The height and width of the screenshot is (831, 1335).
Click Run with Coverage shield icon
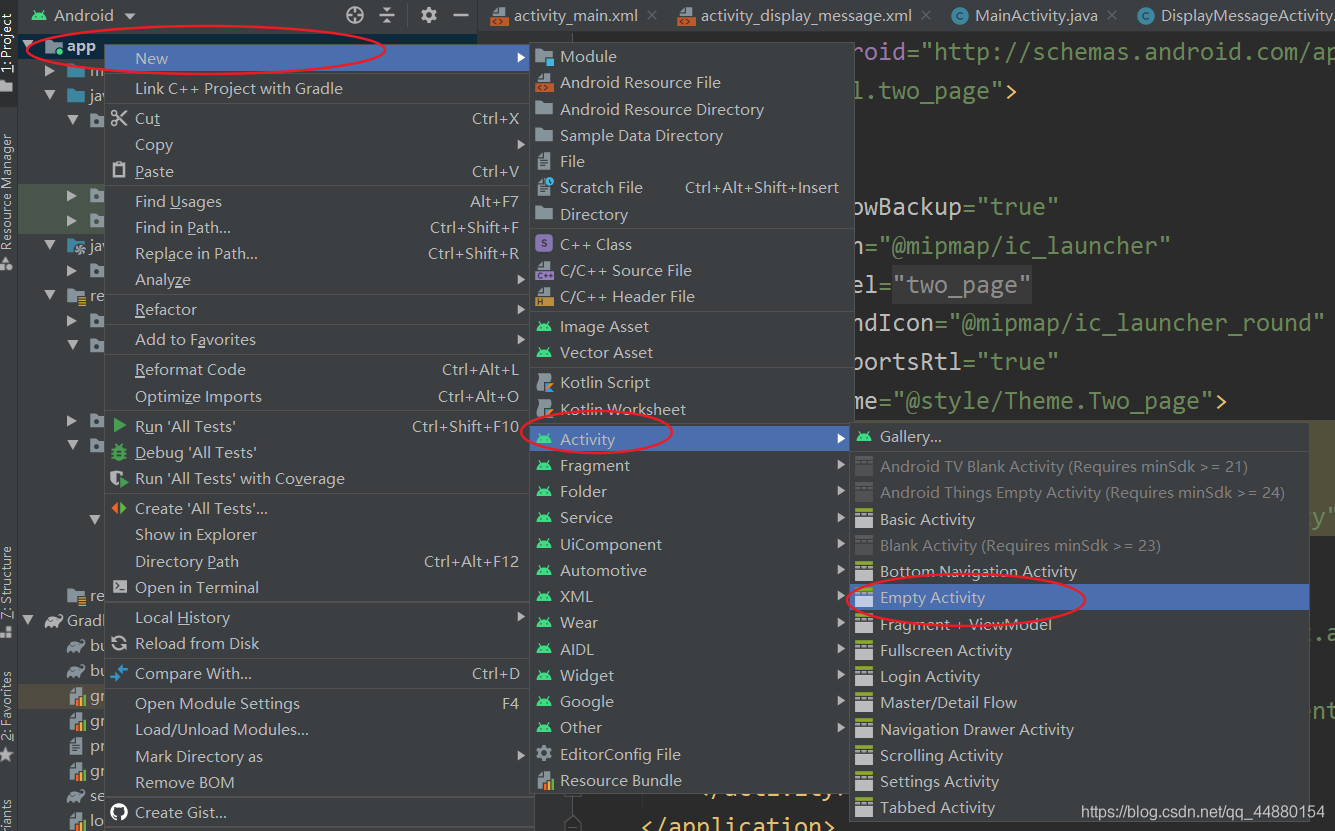(x=120, y=478)
